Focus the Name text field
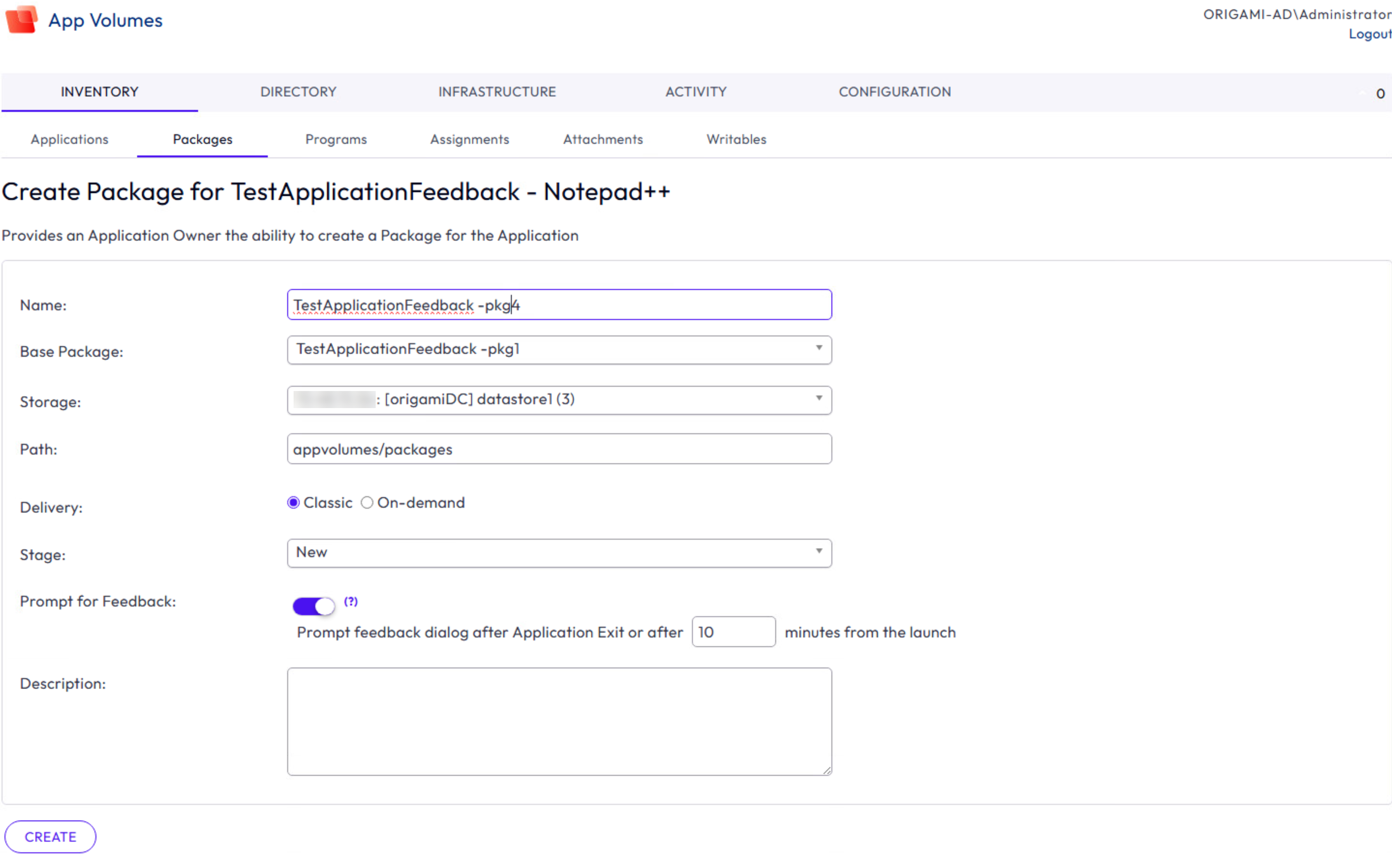1392x868 pixels. tap(559, 305)
